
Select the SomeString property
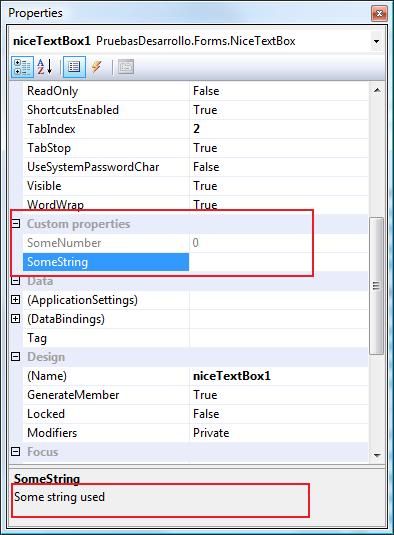click(x=106, y=262)
